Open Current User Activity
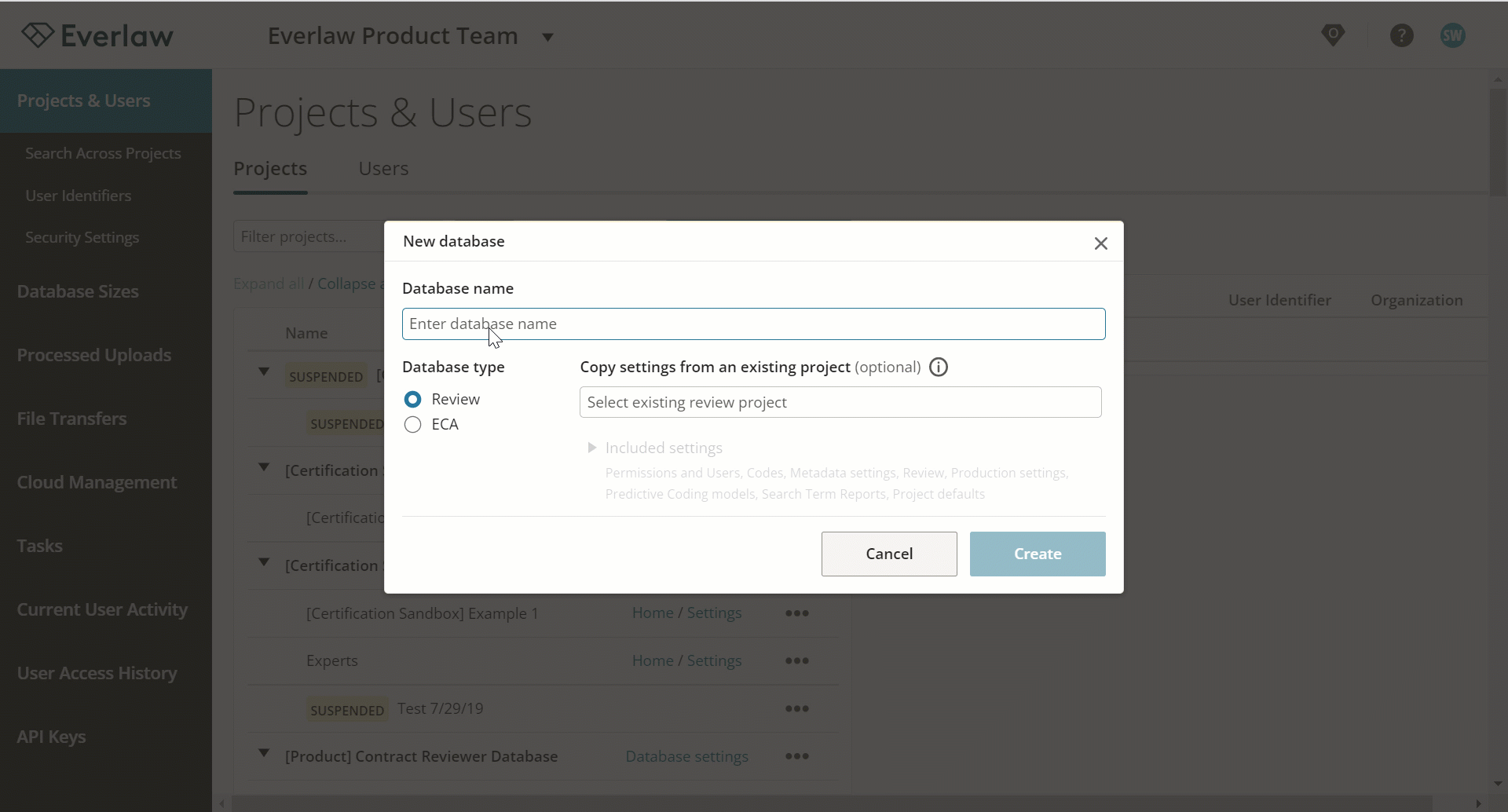 click(102, 609)
